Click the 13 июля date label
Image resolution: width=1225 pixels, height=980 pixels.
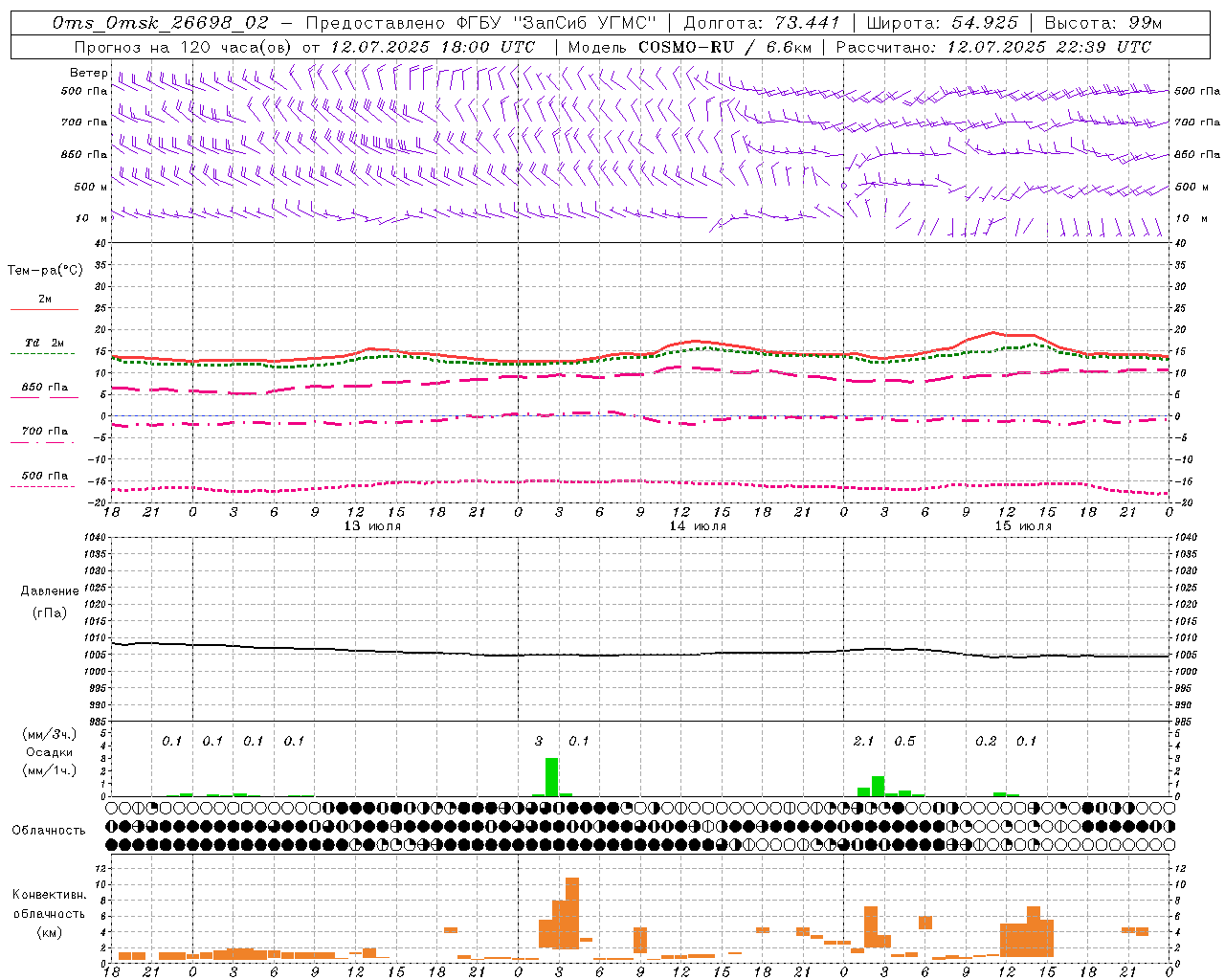[372, 526]
